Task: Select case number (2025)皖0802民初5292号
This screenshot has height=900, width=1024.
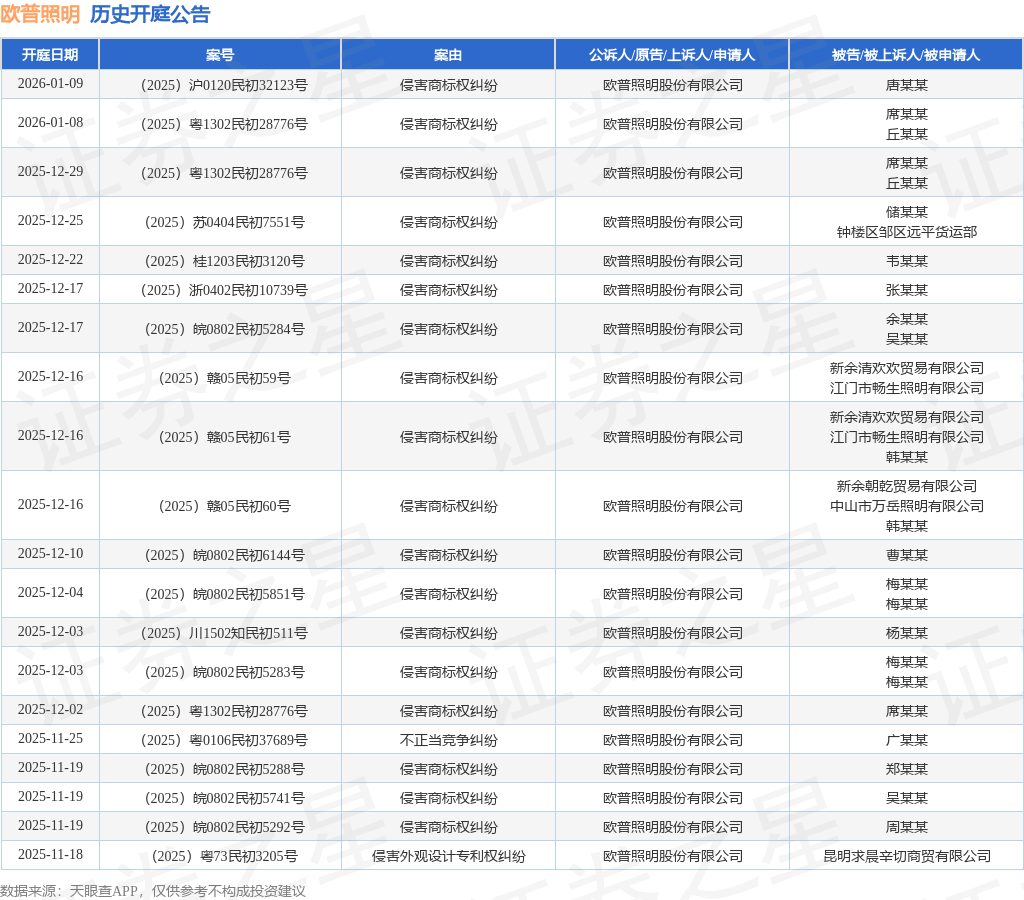Action: click(x=224, y=827)
